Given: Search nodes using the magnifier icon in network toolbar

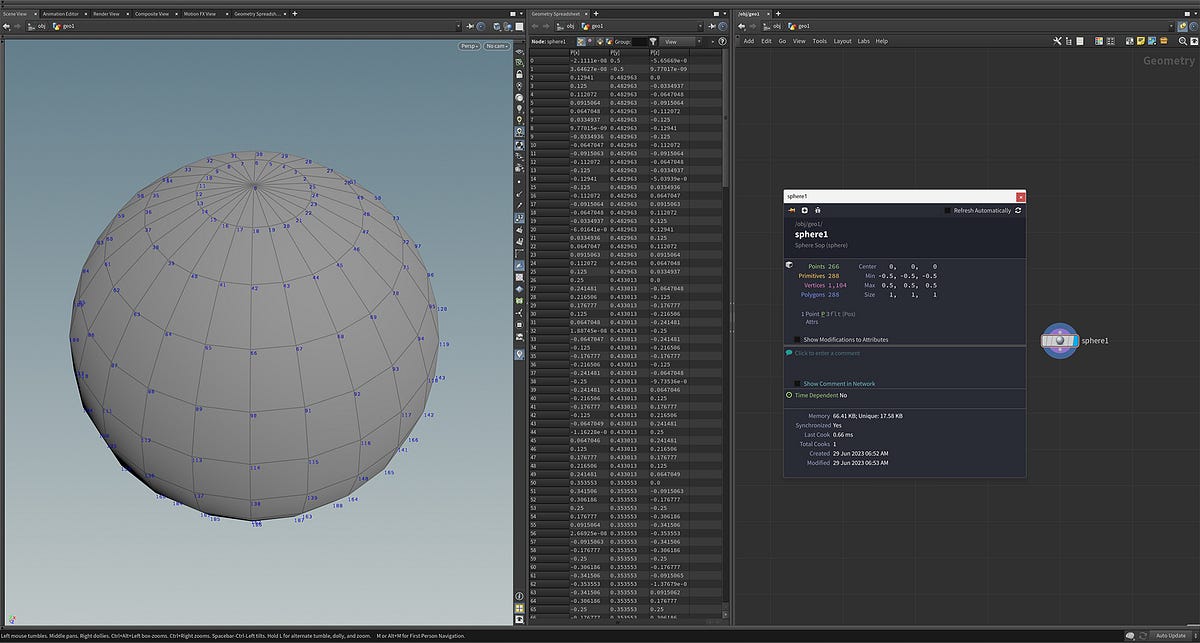Looking at the screenshot, I should [1183, 41].
